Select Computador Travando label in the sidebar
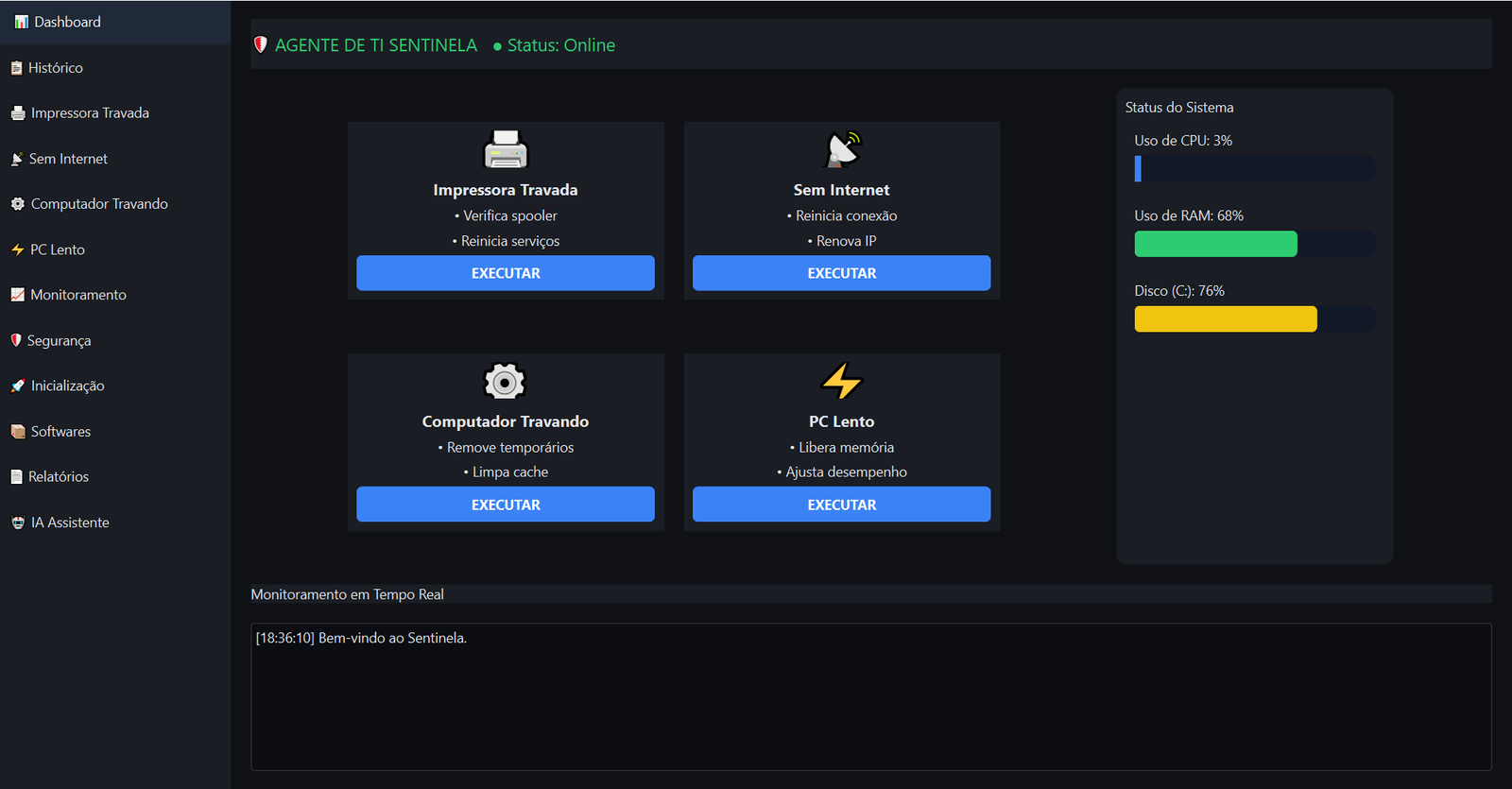Image resolution: width=1512 pixels, height=789 pixels. pyautogui.click(x=99, y=204)
